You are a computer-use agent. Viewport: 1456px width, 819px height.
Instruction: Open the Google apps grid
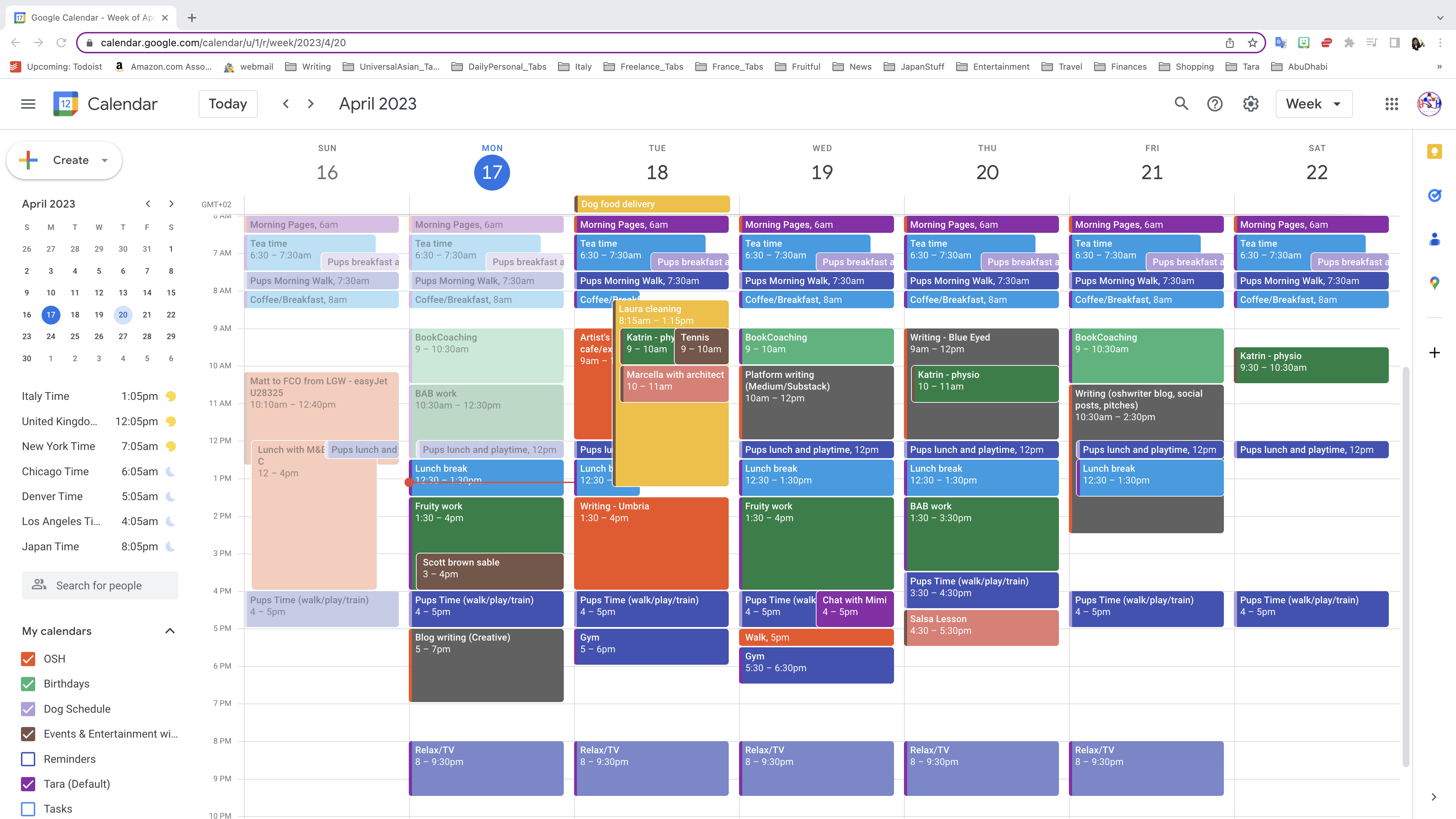[1392, 104]
